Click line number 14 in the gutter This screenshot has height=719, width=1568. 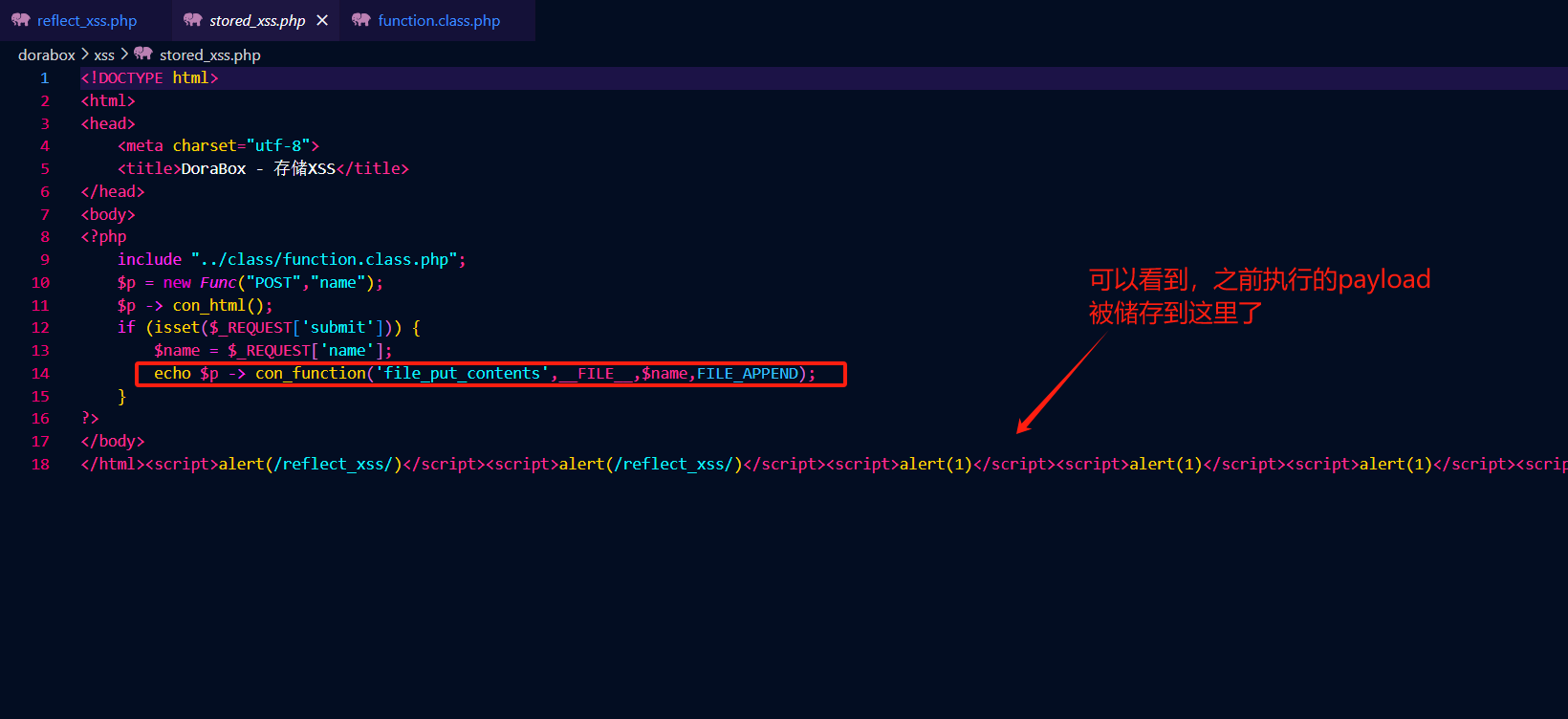click(x=40, y=374)
